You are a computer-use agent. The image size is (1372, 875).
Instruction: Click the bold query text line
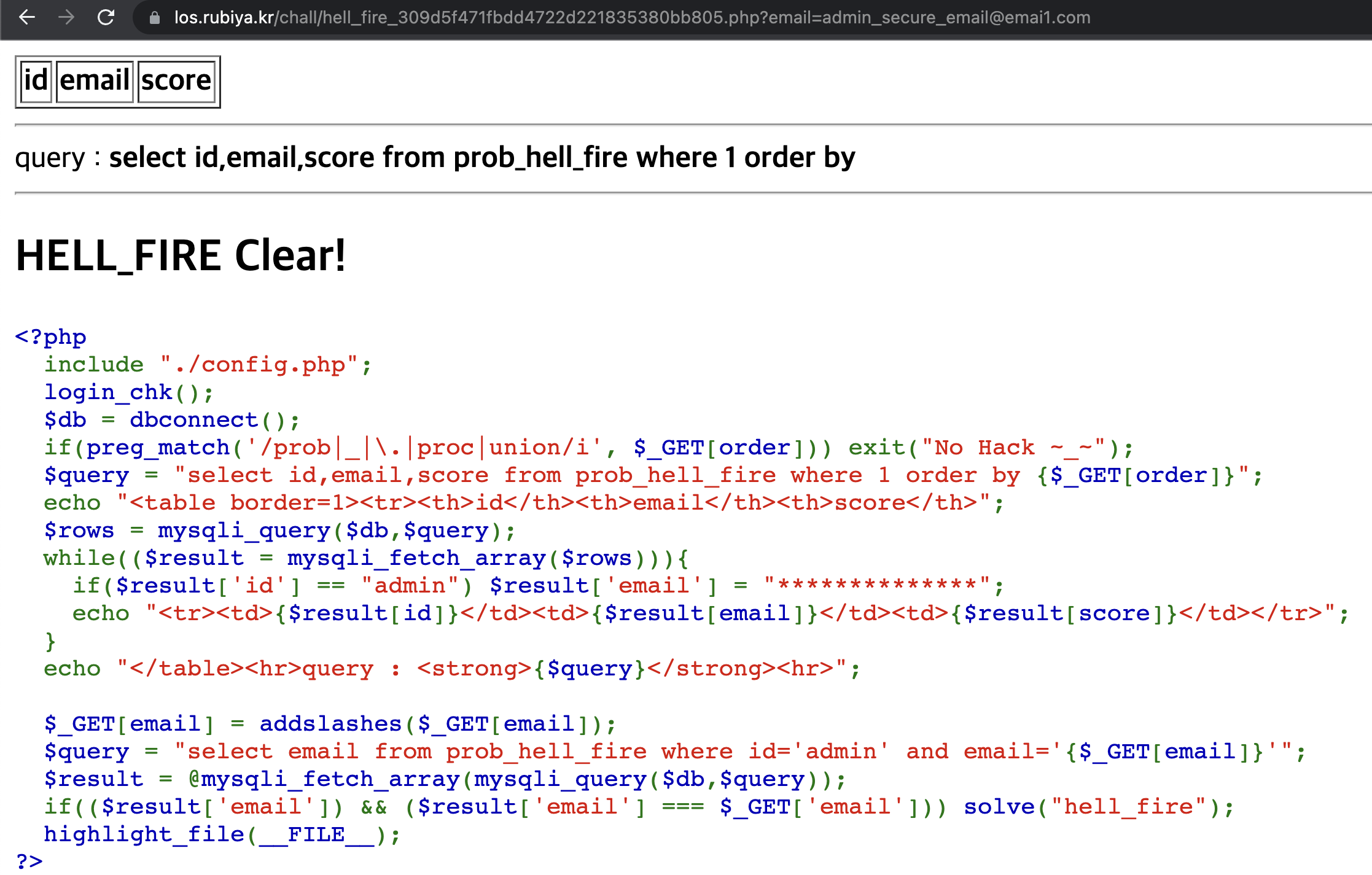click(x=481, y=158)
